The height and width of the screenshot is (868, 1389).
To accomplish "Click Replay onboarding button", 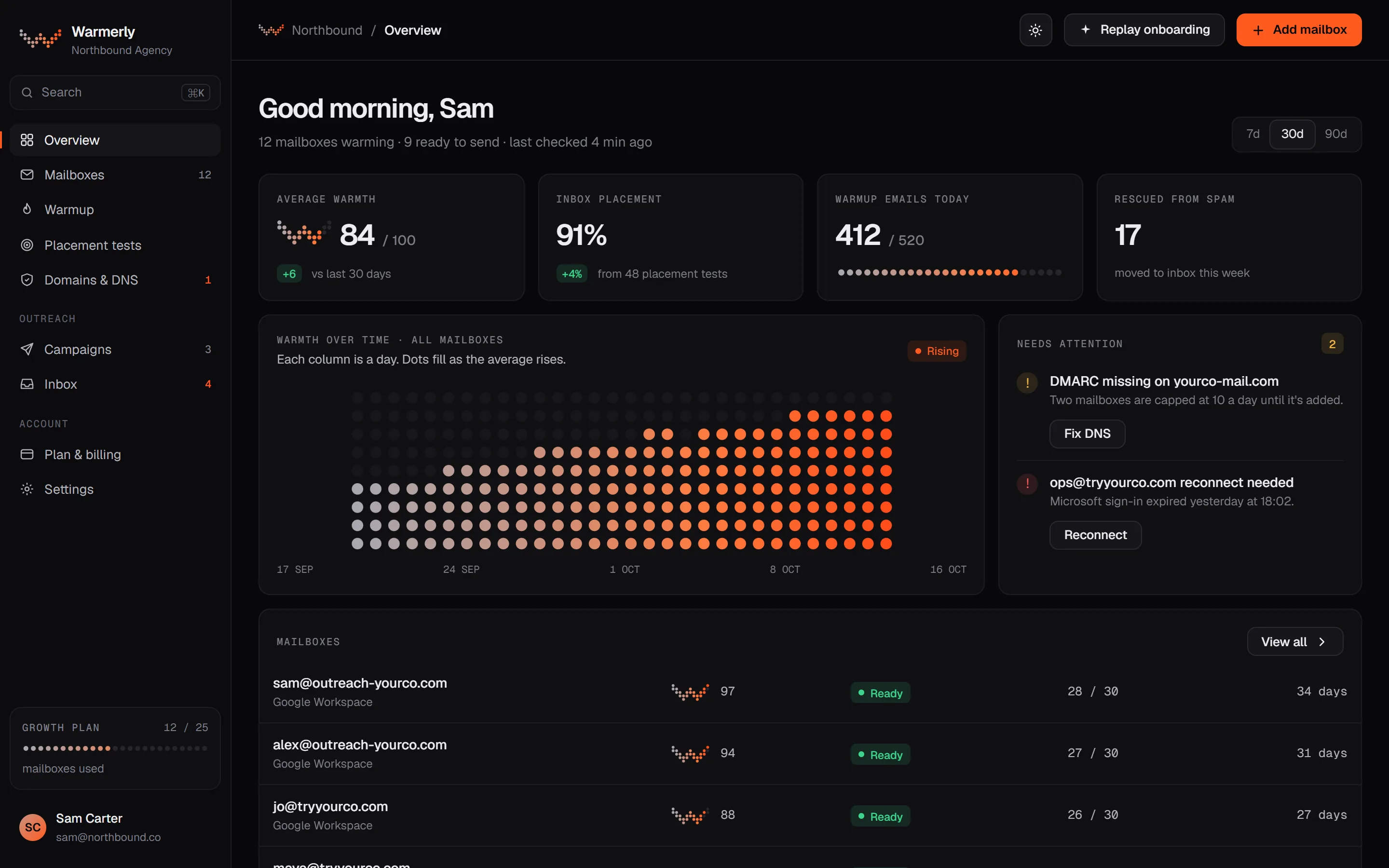I will click(1144, 30).
